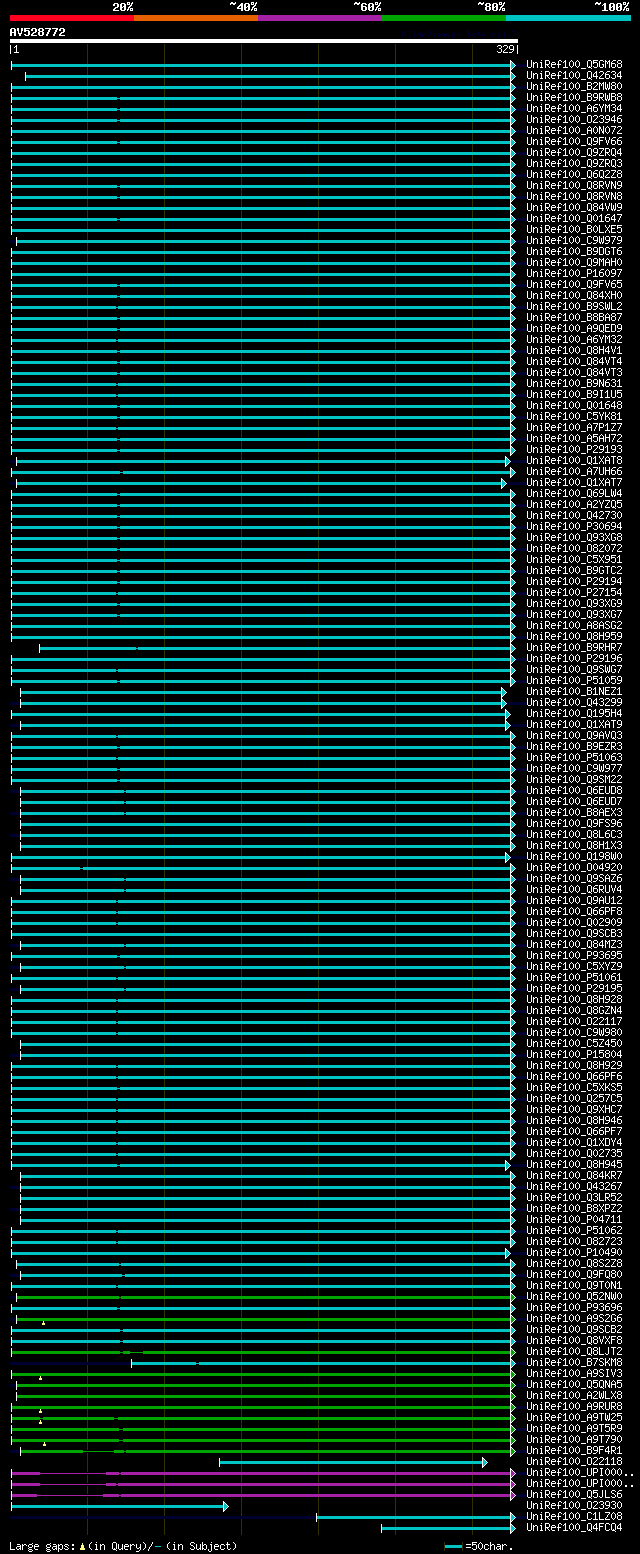Image resolution: width=640 pixels, height=1554 pixels.
Task: Select UniRef100_Q8L6C3 label
Action: (x=574, y=834)
